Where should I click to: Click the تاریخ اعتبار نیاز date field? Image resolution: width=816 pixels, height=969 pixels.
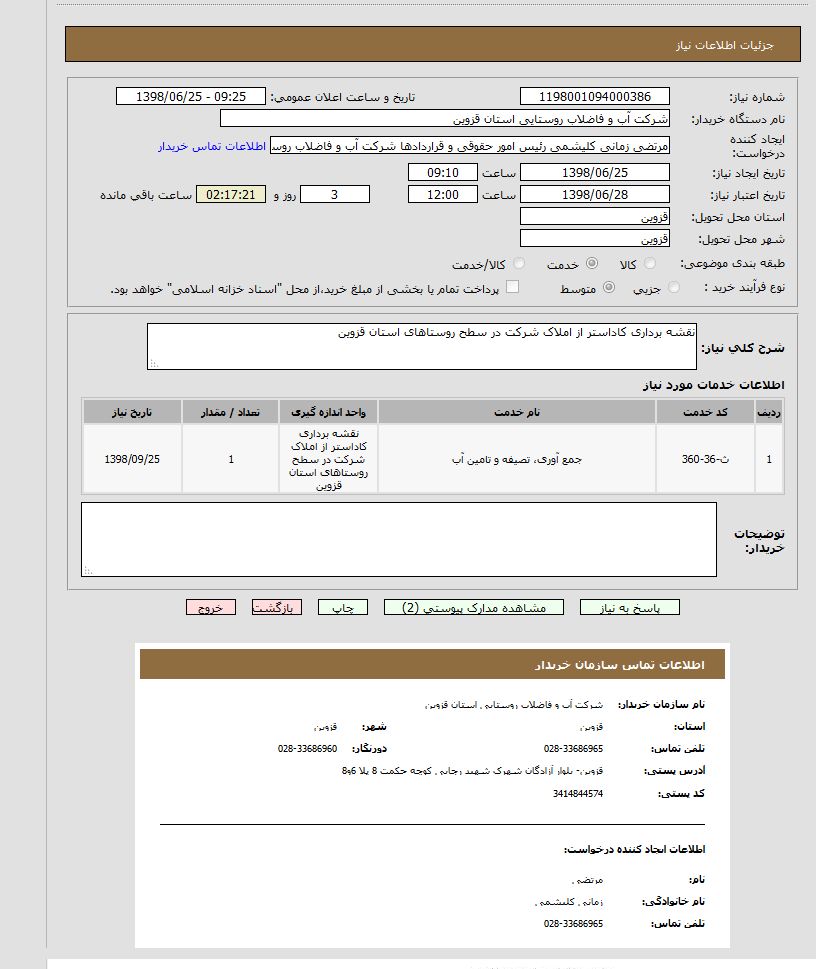(x=595, y=194)
